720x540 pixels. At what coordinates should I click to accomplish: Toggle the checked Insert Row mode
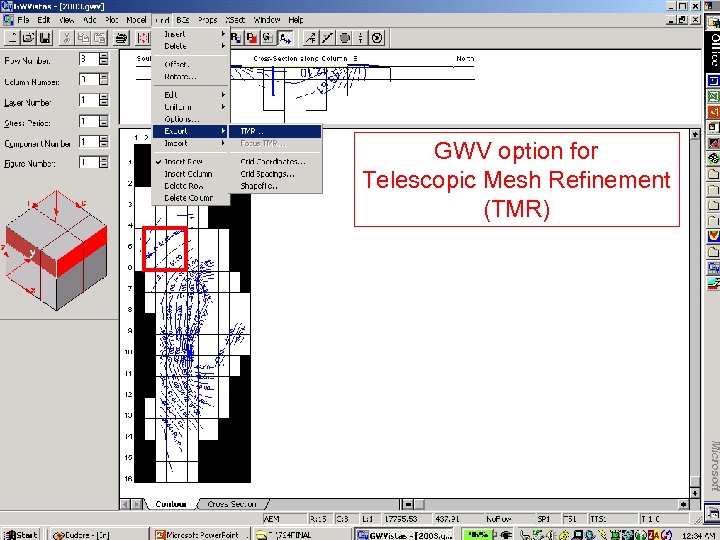click(191, 162)
